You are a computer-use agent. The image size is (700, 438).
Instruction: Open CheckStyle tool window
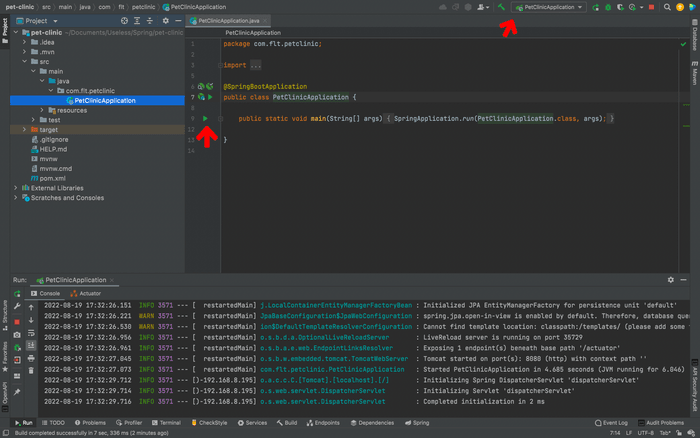pos(209,423)
